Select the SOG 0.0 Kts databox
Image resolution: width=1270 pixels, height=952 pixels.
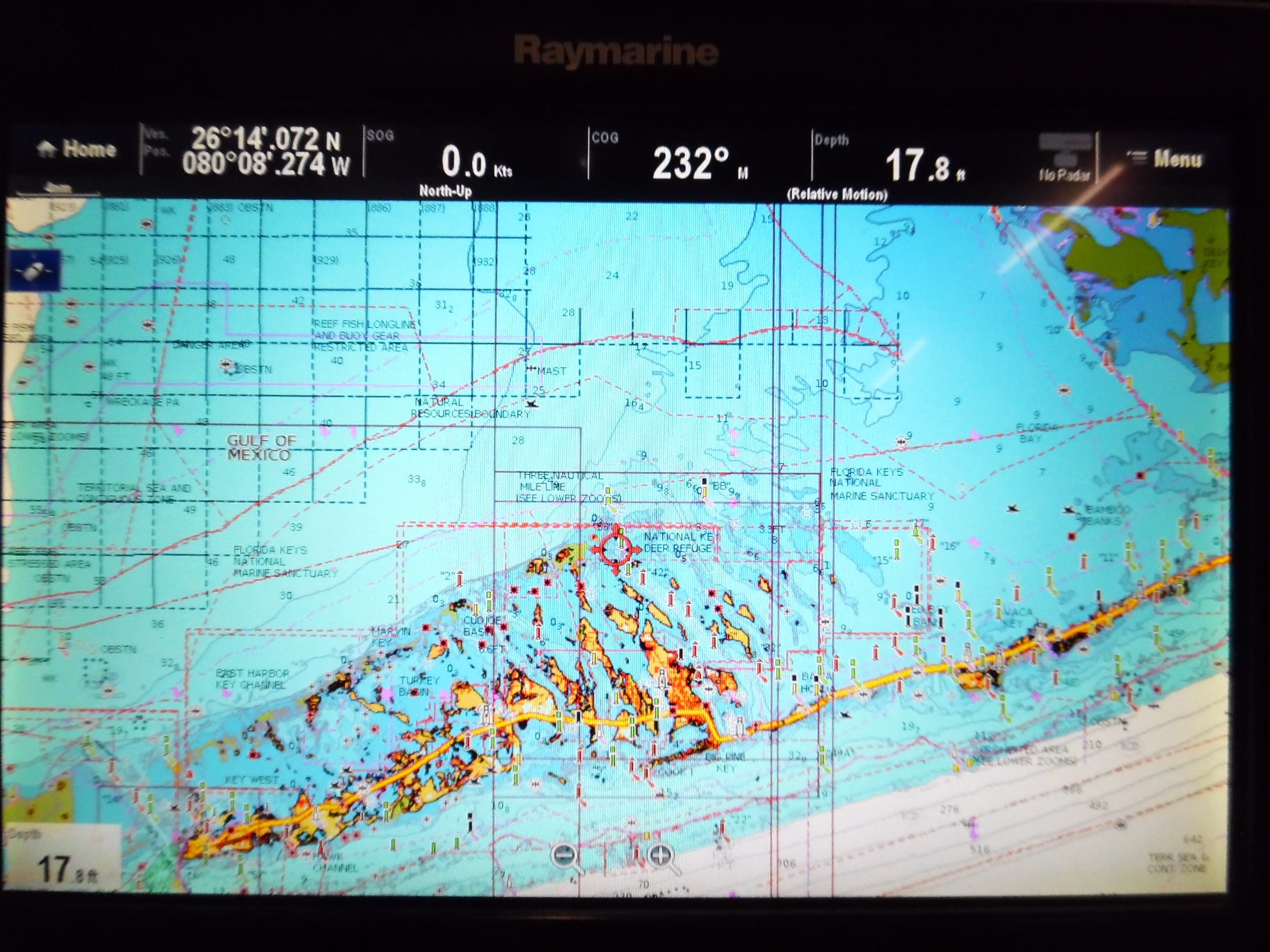tap(475, 154)
